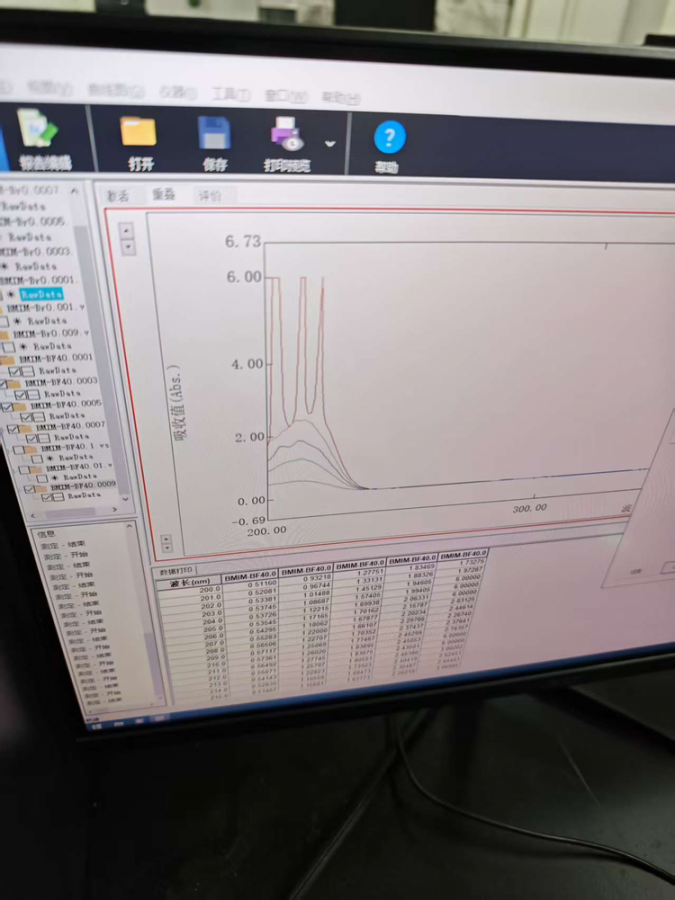Click file tree horizontal scroll right arrow

coord(115,509)
